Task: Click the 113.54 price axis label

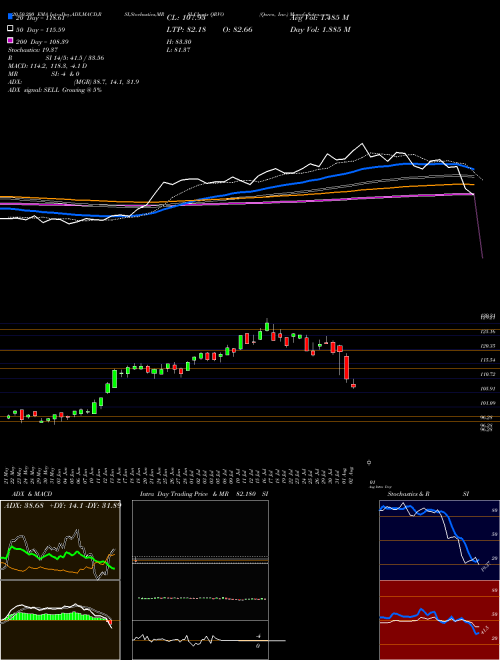Action: tap(488, 360)
